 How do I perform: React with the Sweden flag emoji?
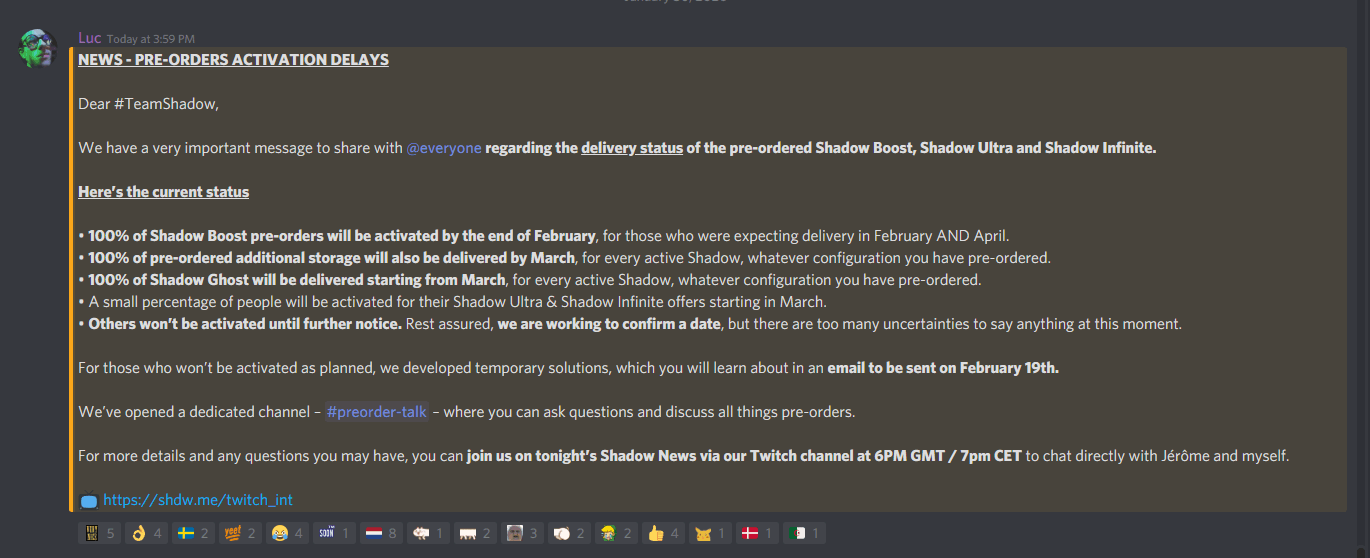coord(194,534)
